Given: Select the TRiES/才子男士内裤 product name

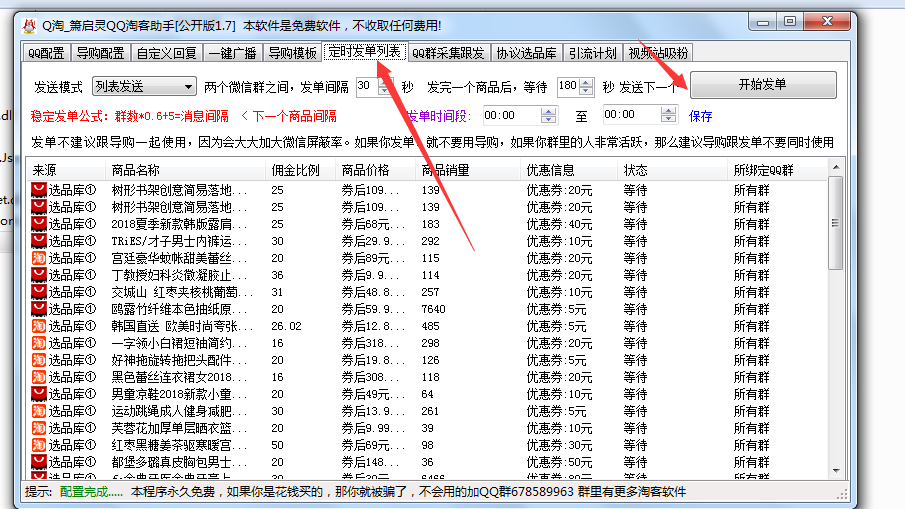Looking at the screenshot, I should point(179,241).
